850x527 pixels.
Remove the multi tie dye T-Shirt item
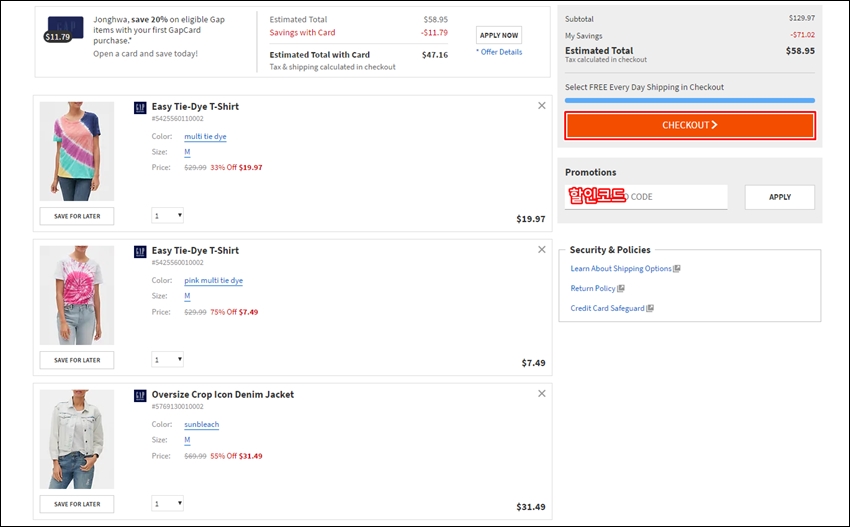pyautogui.click(x=542, y=106)
